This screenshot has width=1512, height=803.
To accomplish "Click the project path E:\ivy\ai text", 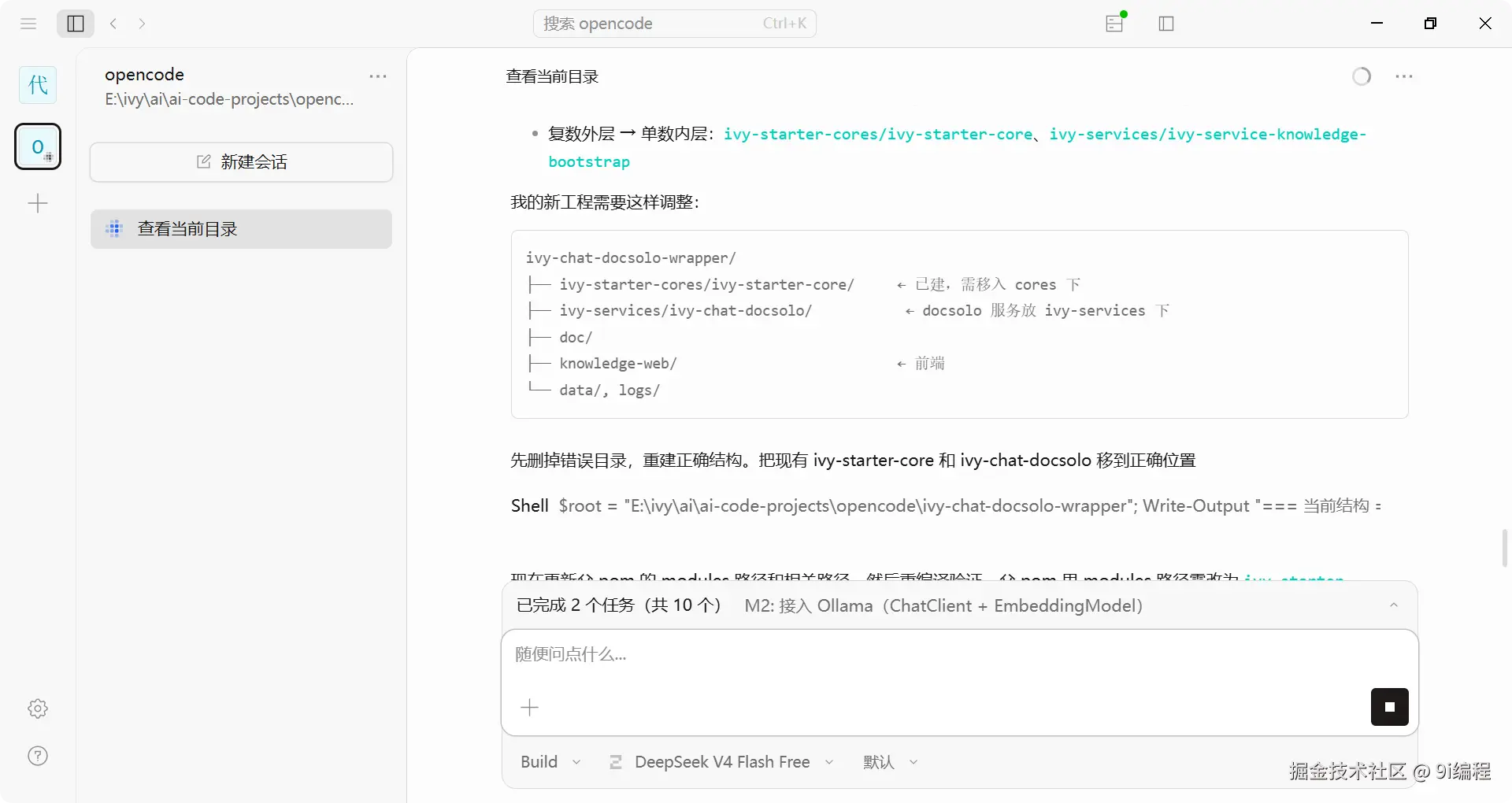I will [229, 99].
